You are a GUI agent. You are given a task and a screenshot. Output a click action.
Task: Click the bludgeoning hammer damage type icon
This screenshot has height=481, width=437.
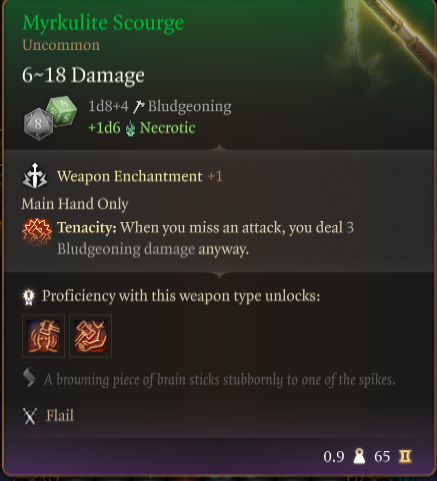click(138, 107)
